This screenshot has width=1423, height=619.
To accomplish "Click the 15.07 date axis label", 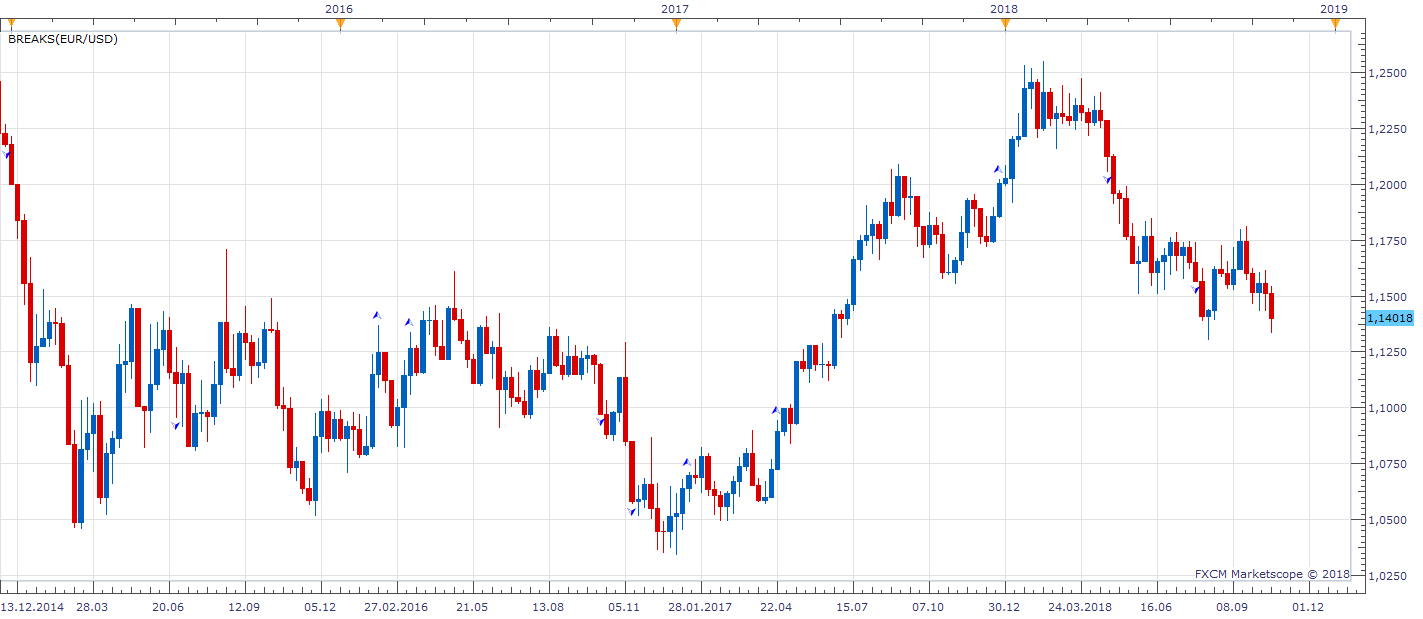I will coord(852,607).
